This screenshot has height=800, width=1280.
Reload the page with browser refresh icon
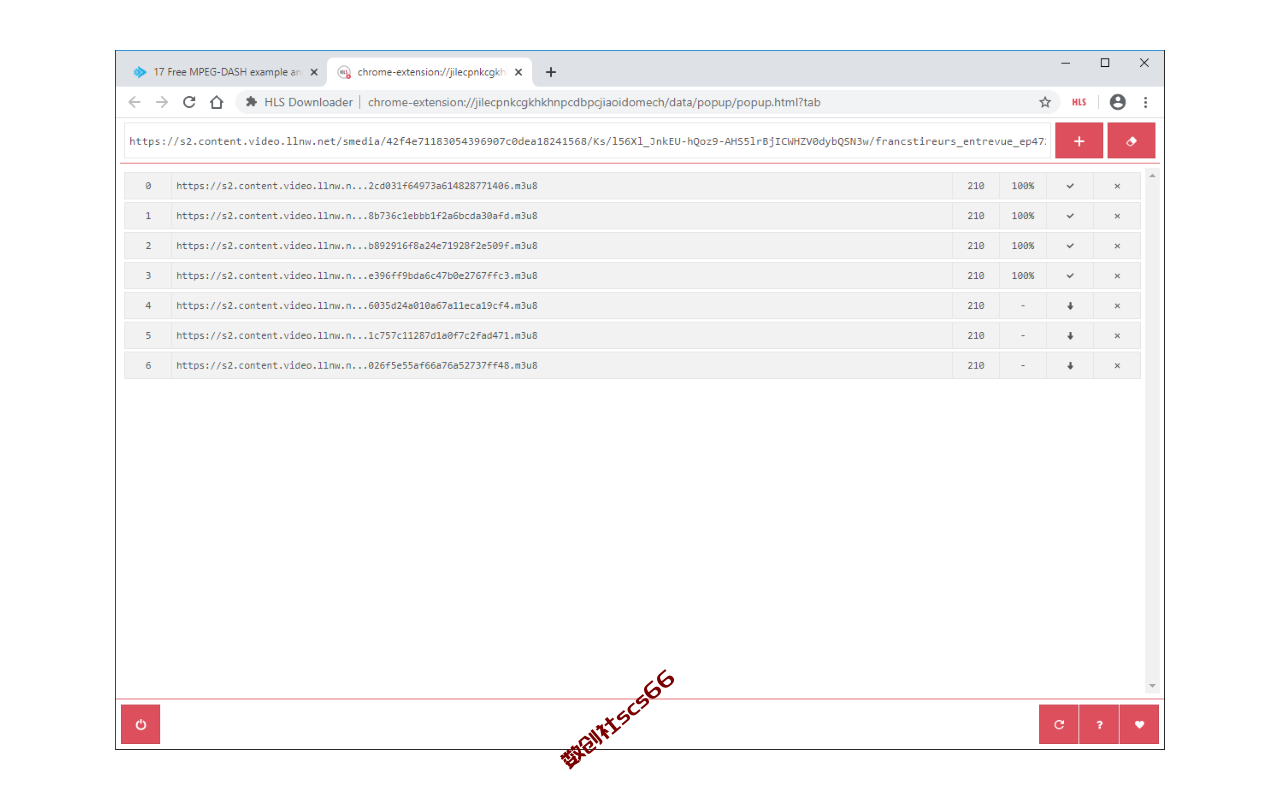(189, 102)
